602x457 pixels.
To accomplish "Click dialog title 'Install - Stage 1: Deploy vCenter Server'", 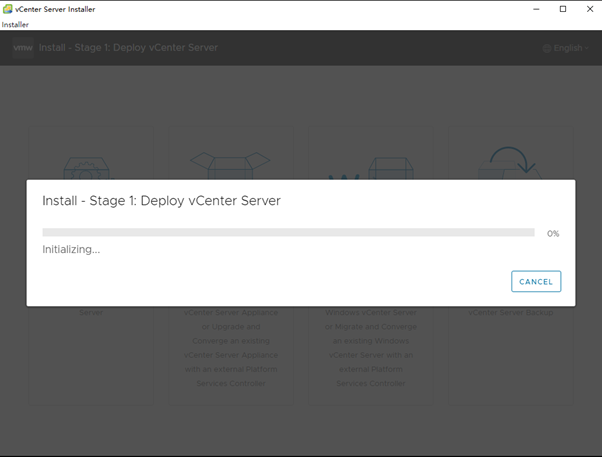I will point(161,201).
